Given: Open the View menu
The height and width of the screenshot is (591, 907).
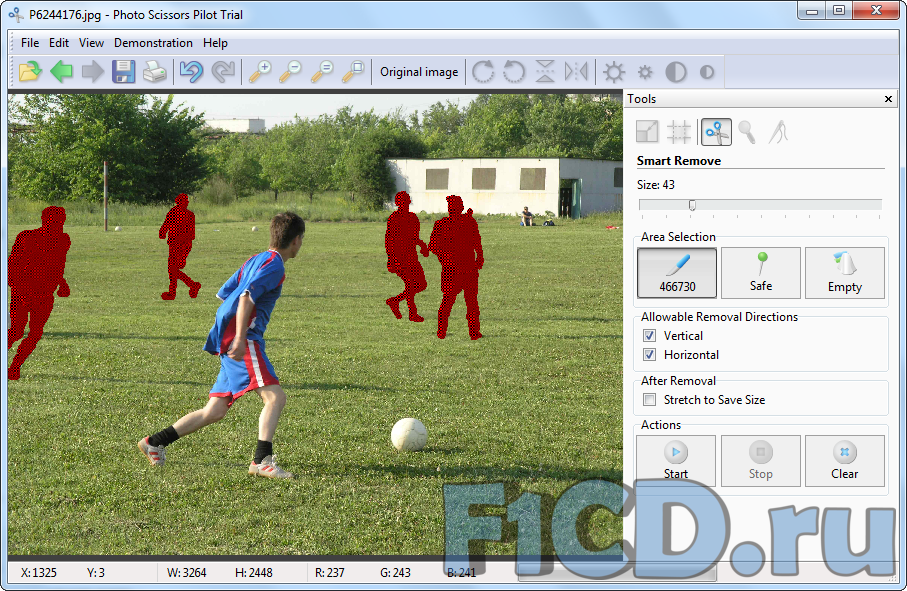Looking at the screenshot, I should coord(91,43).
